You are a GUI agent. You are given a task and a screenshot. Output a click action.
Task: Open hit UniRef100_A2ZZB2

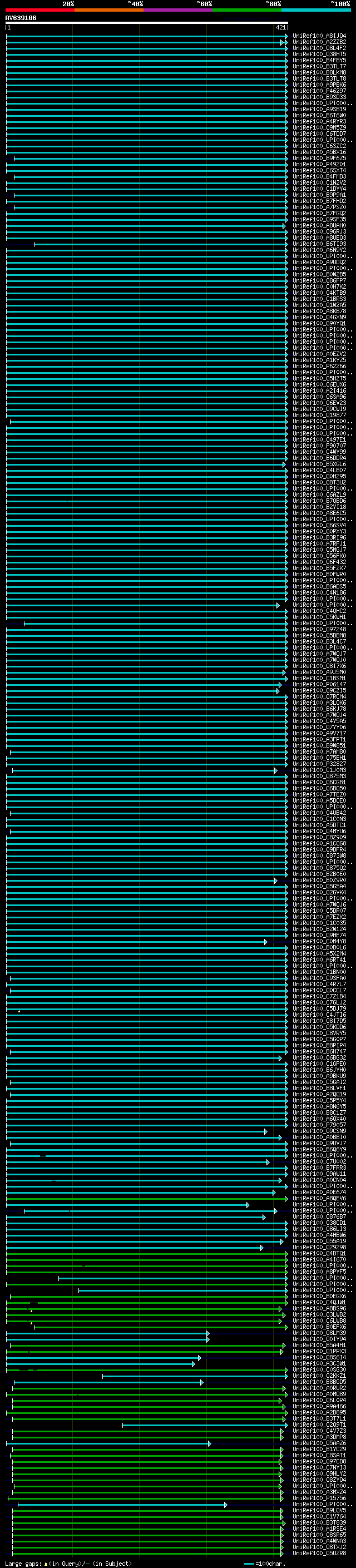[319, 42]
